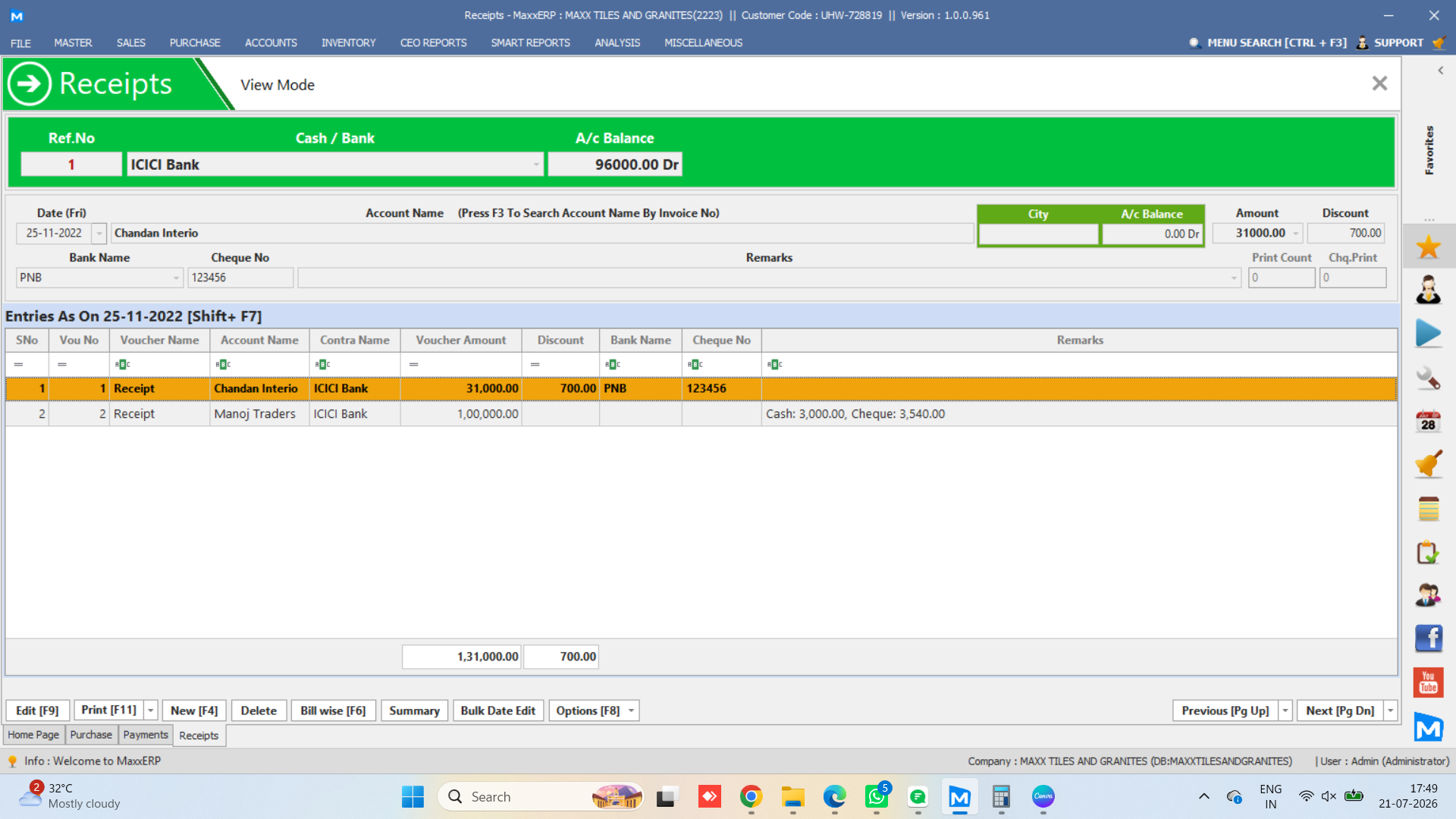
Task: Open the date picker dropdown arrow
Action: click(x=99, y=234)
